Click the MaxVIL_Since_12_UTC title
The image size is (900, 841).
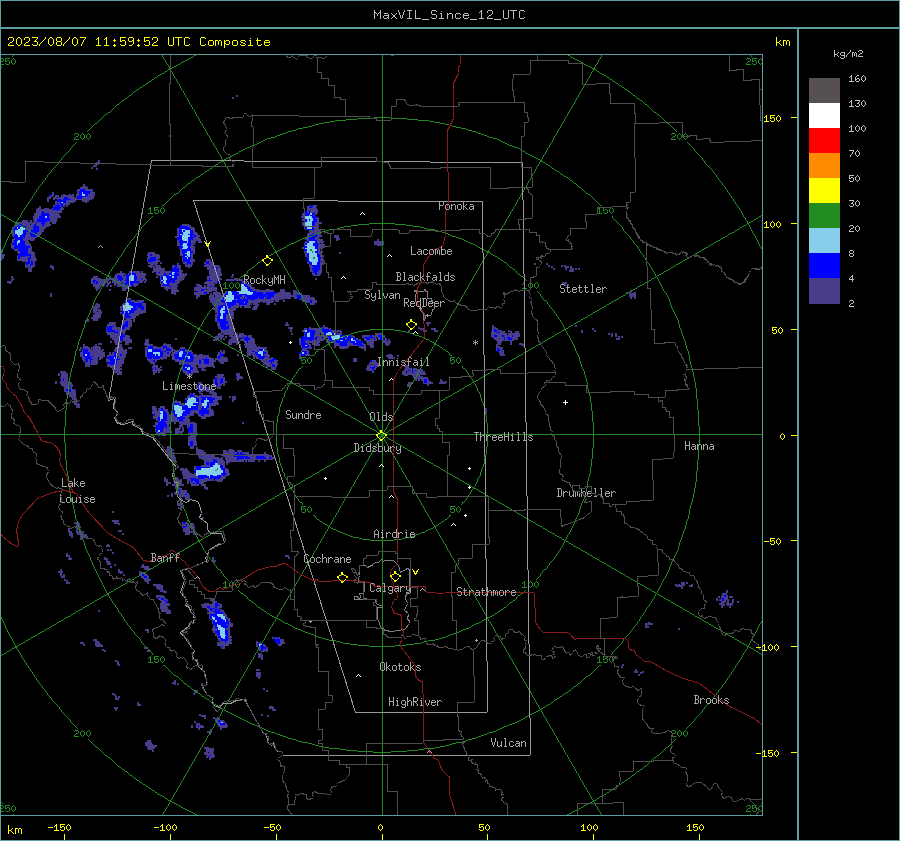[449, 15]
